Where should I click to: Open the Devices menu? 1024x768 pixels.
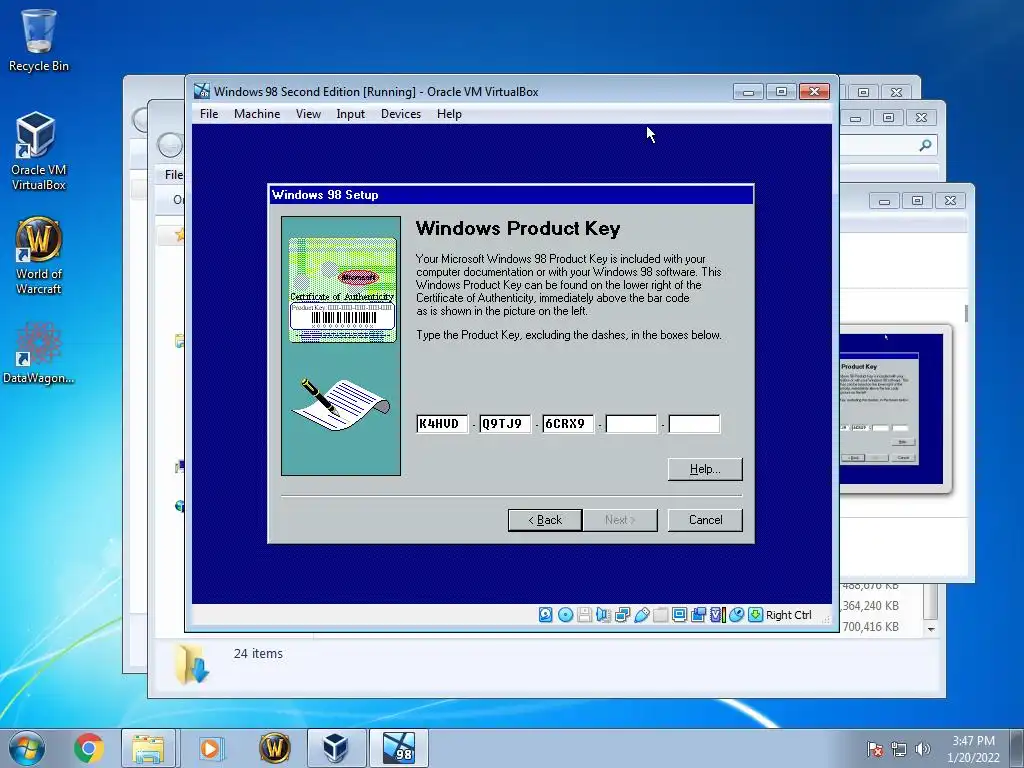coord(400,114)
